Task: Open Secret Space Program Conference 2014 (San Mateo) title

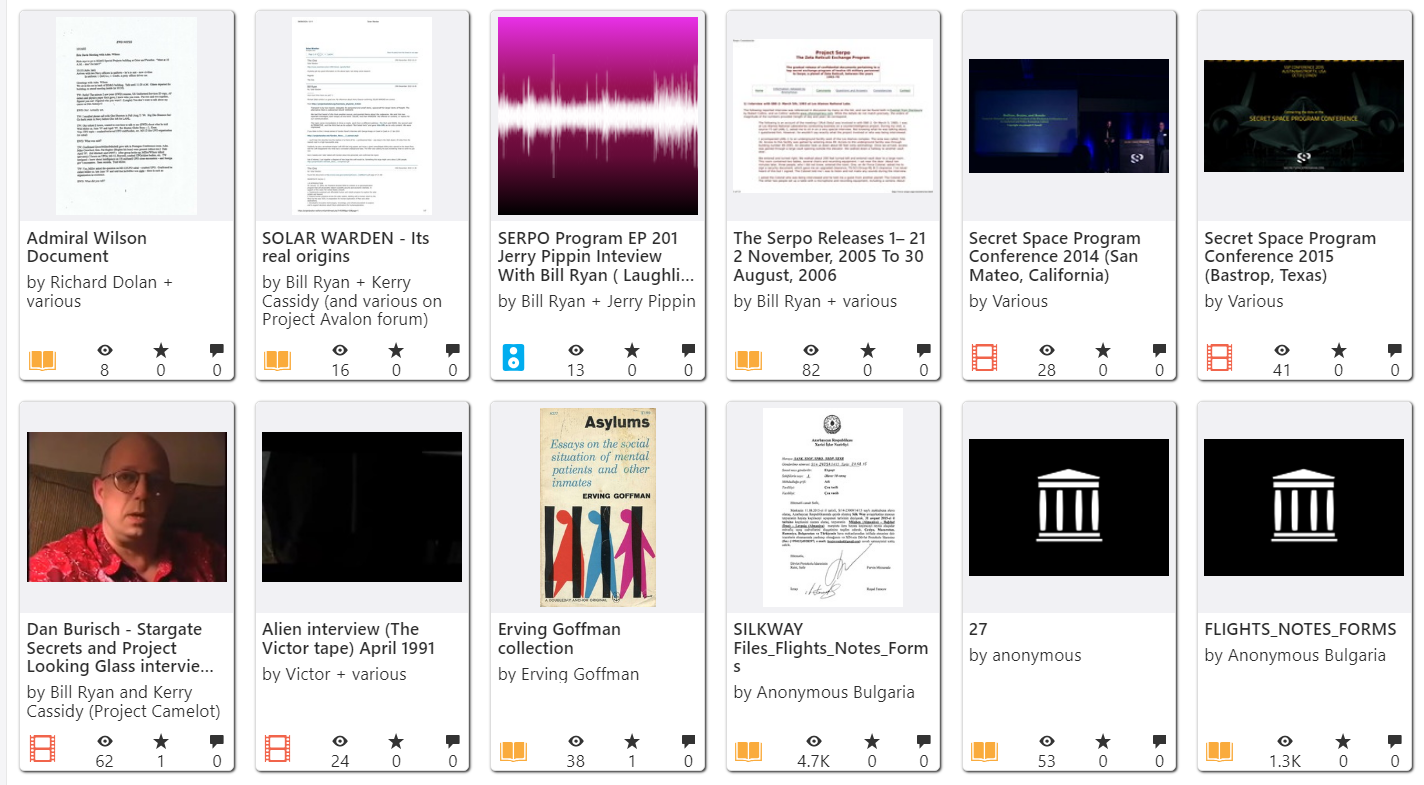Action: pyautogui.click(x=1055, y=256)
